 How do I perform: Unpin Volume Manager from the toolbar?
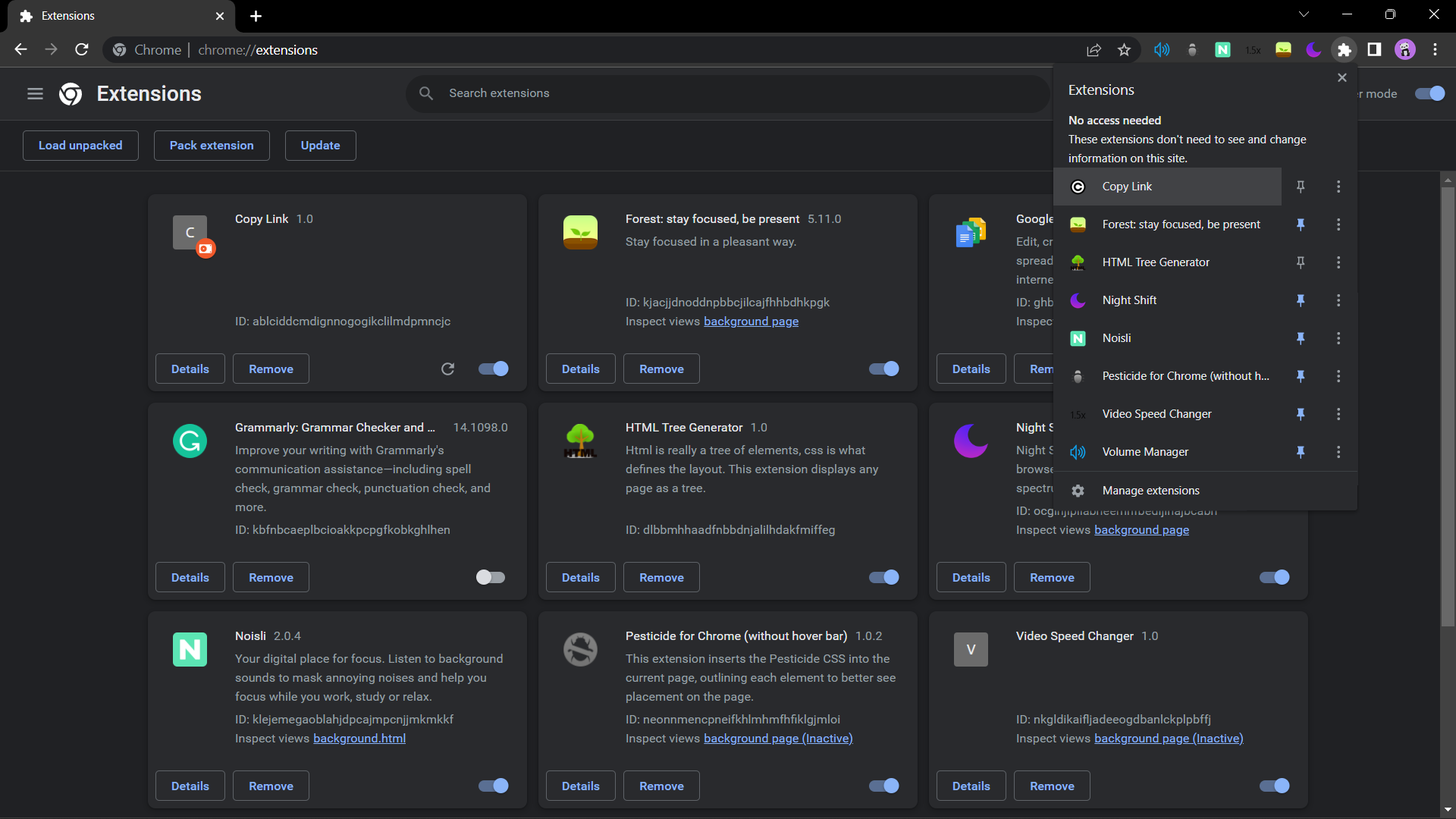pos(1301,452)
